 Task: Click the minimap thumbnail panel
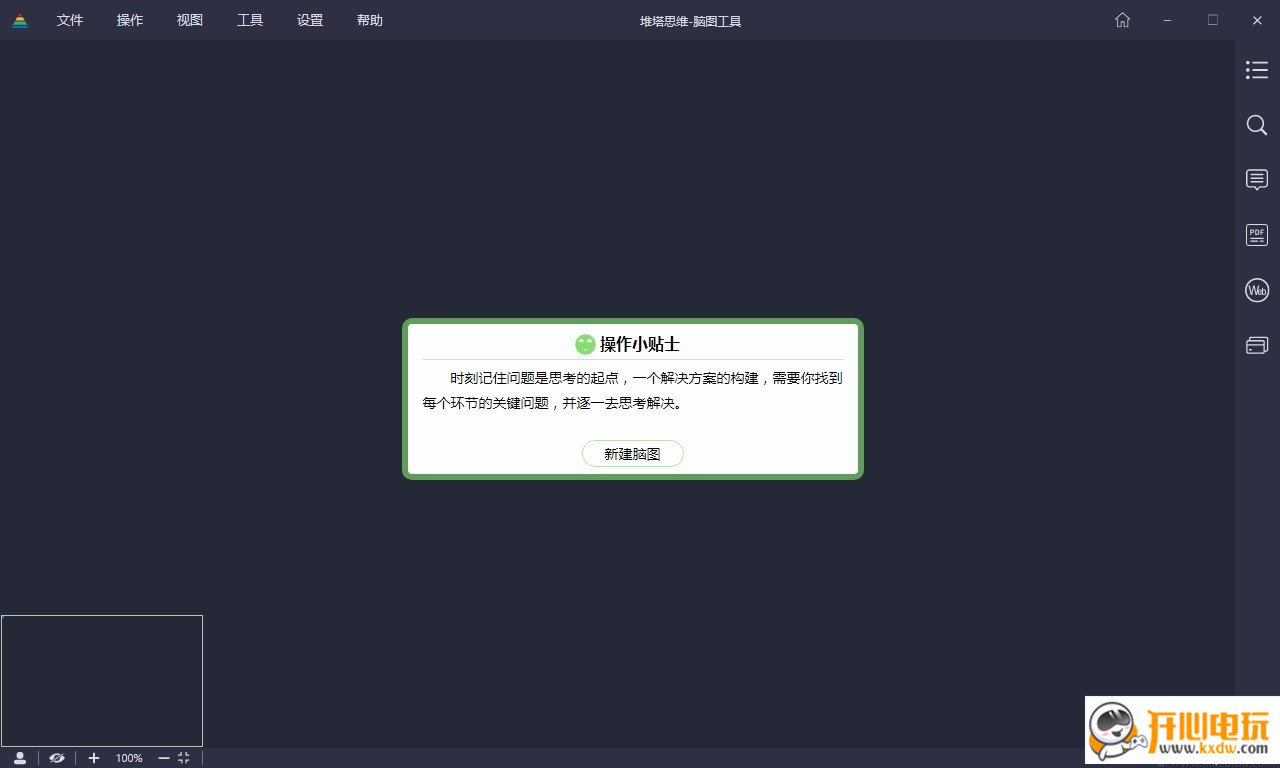coord(102,680)
